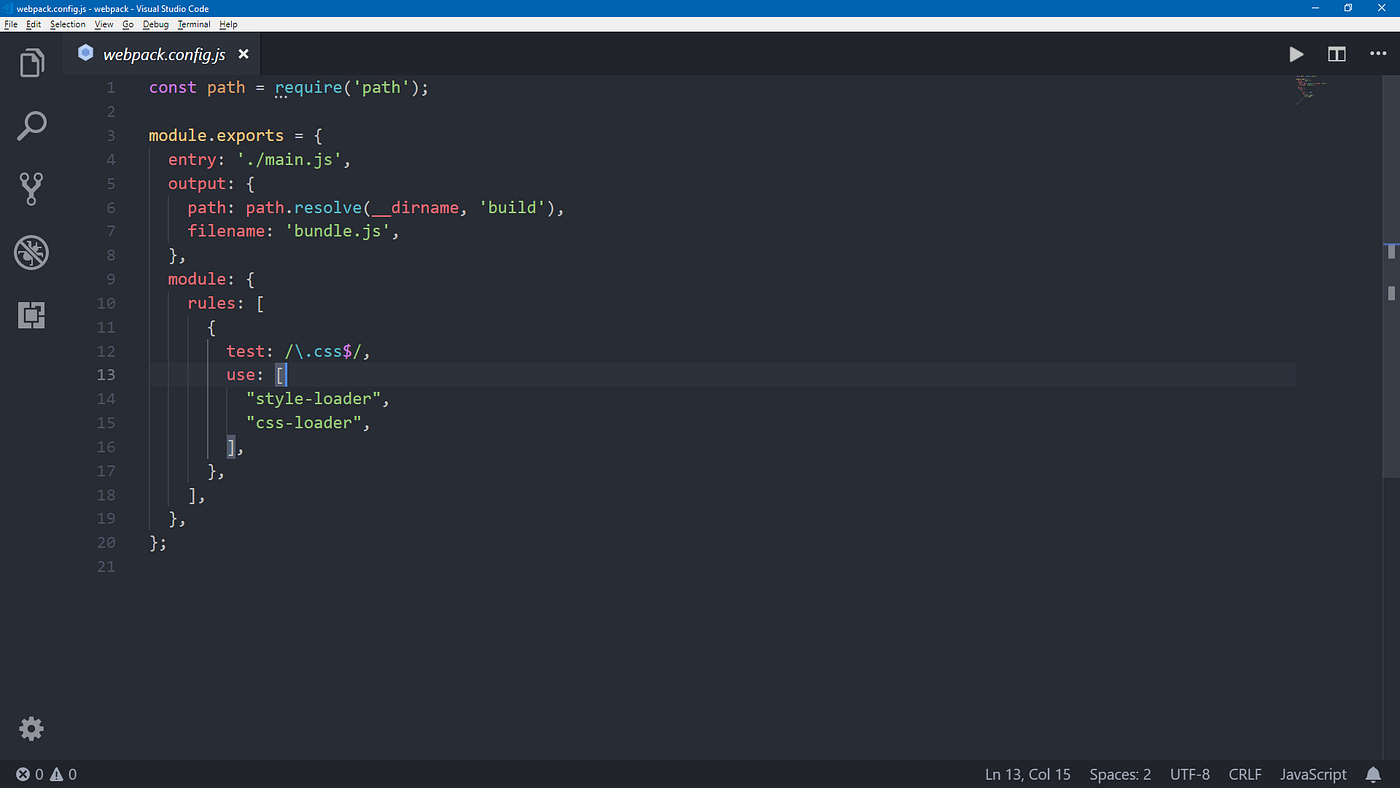Open the File menu
The height and width of the screenshot is (788, 1400).
coord(10,24)
